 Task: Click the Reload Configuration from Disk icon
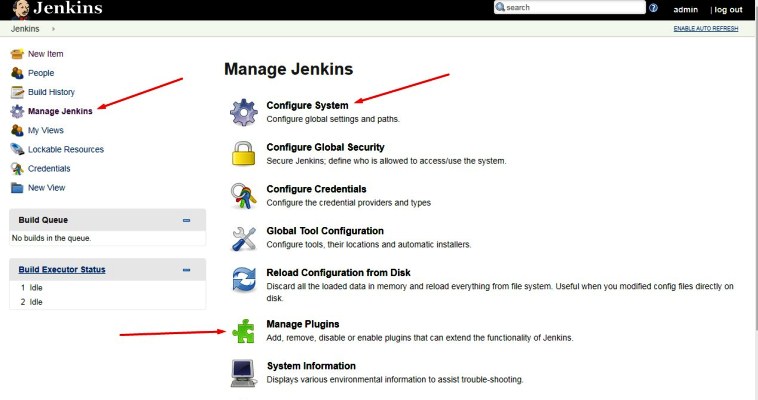(244, 280)
